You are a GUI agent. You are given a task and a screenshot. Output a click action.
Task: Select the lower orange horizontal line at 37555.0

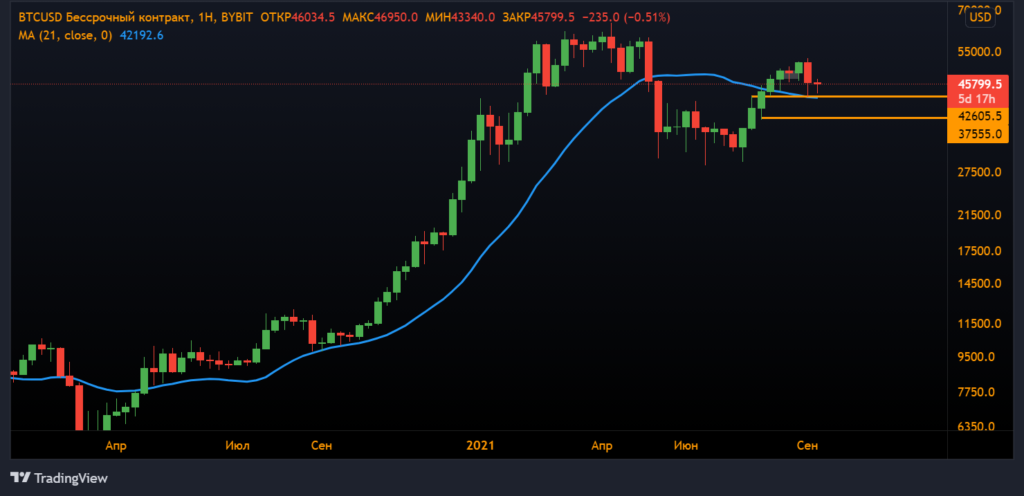(854, 118)
